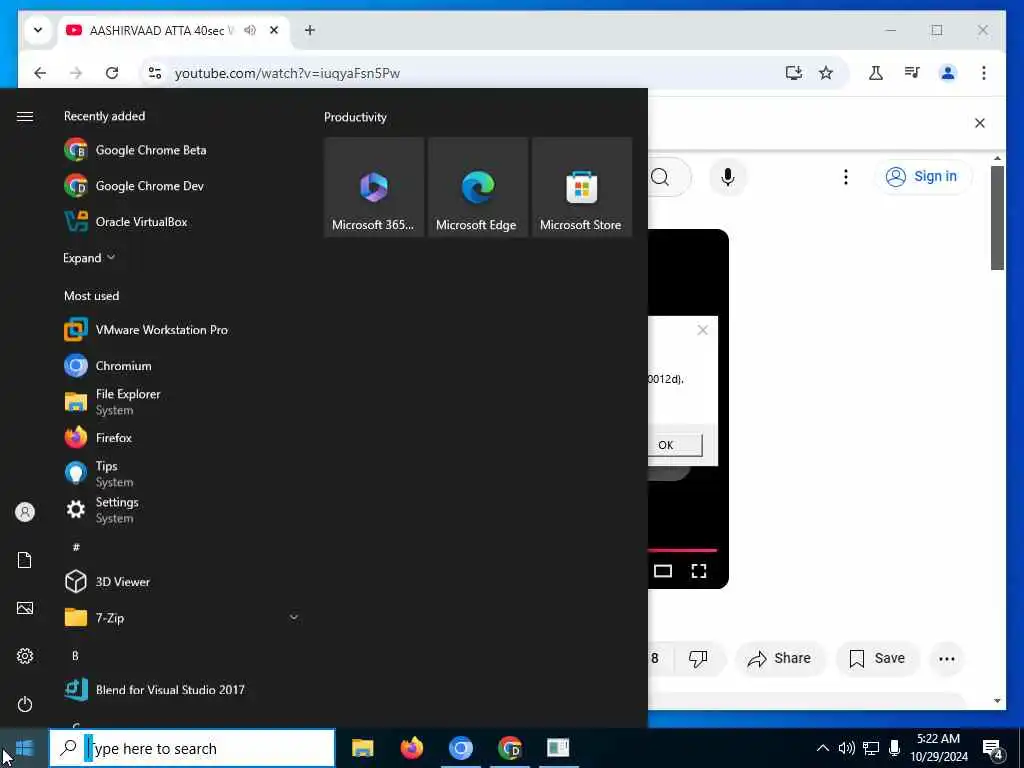Open the Microsoft 365 tile
Screen dimensions: 1024x768
coord(374,187)
